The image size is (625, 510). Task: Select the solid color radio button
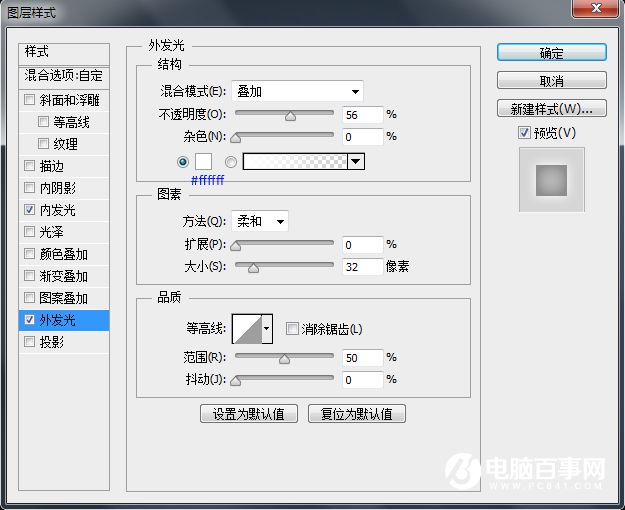coord(183,162)
